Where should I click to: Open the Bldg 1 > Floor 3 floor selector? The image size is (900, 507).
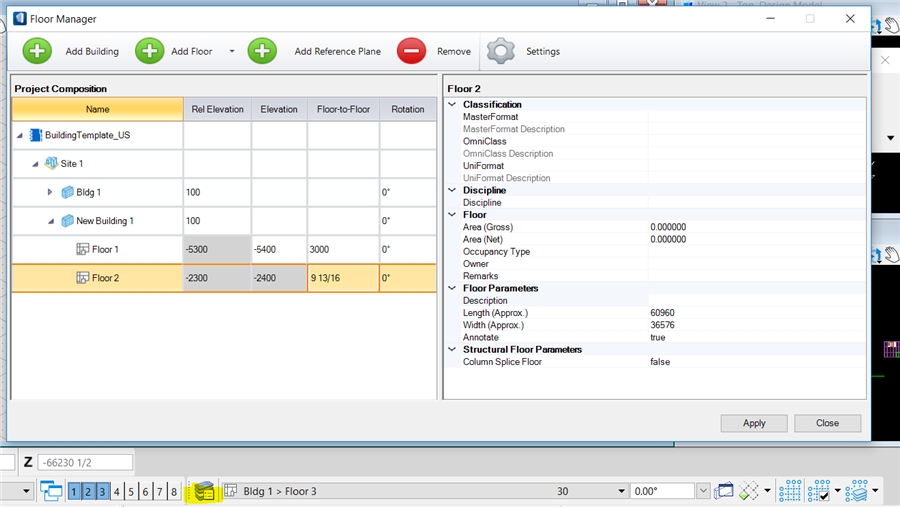[x=425, y=491]
